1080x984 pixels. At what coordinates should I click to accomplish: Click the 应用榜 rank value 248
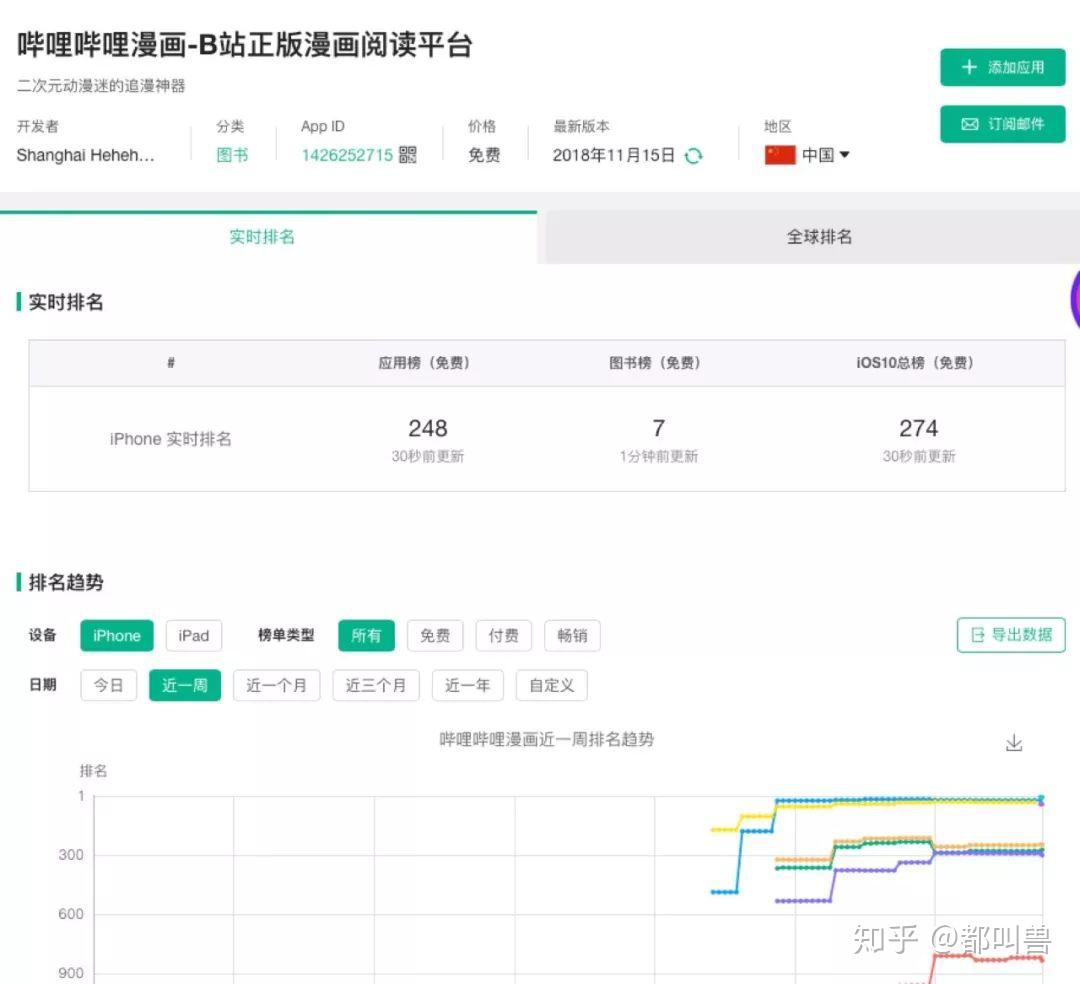pos(428,428)
